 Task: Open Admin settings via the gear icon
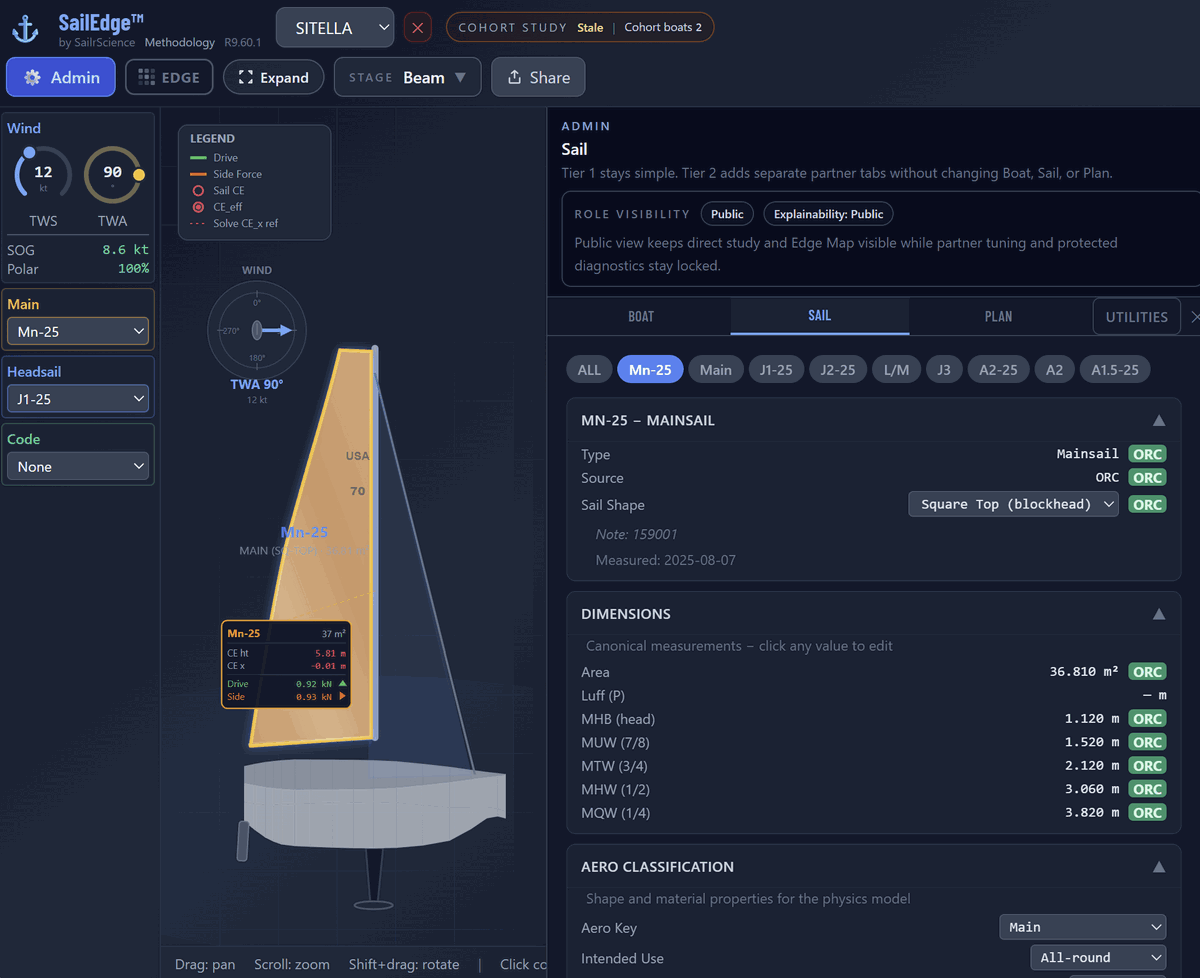pos(33,77)
